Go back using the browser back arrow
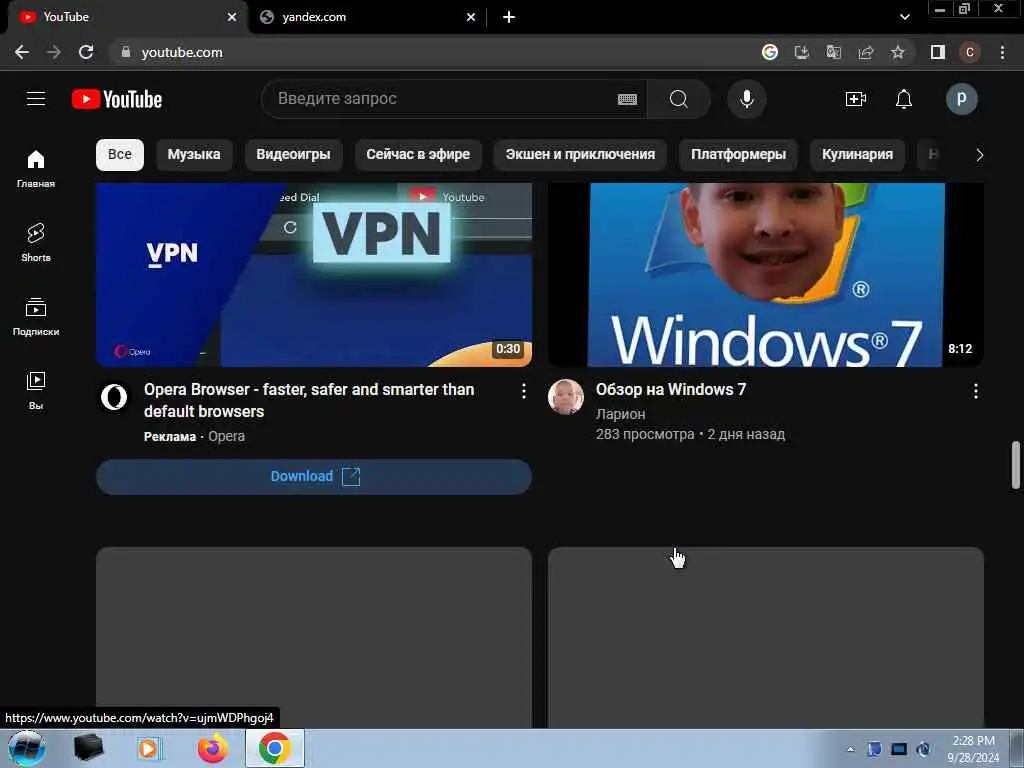 point(22,52)
